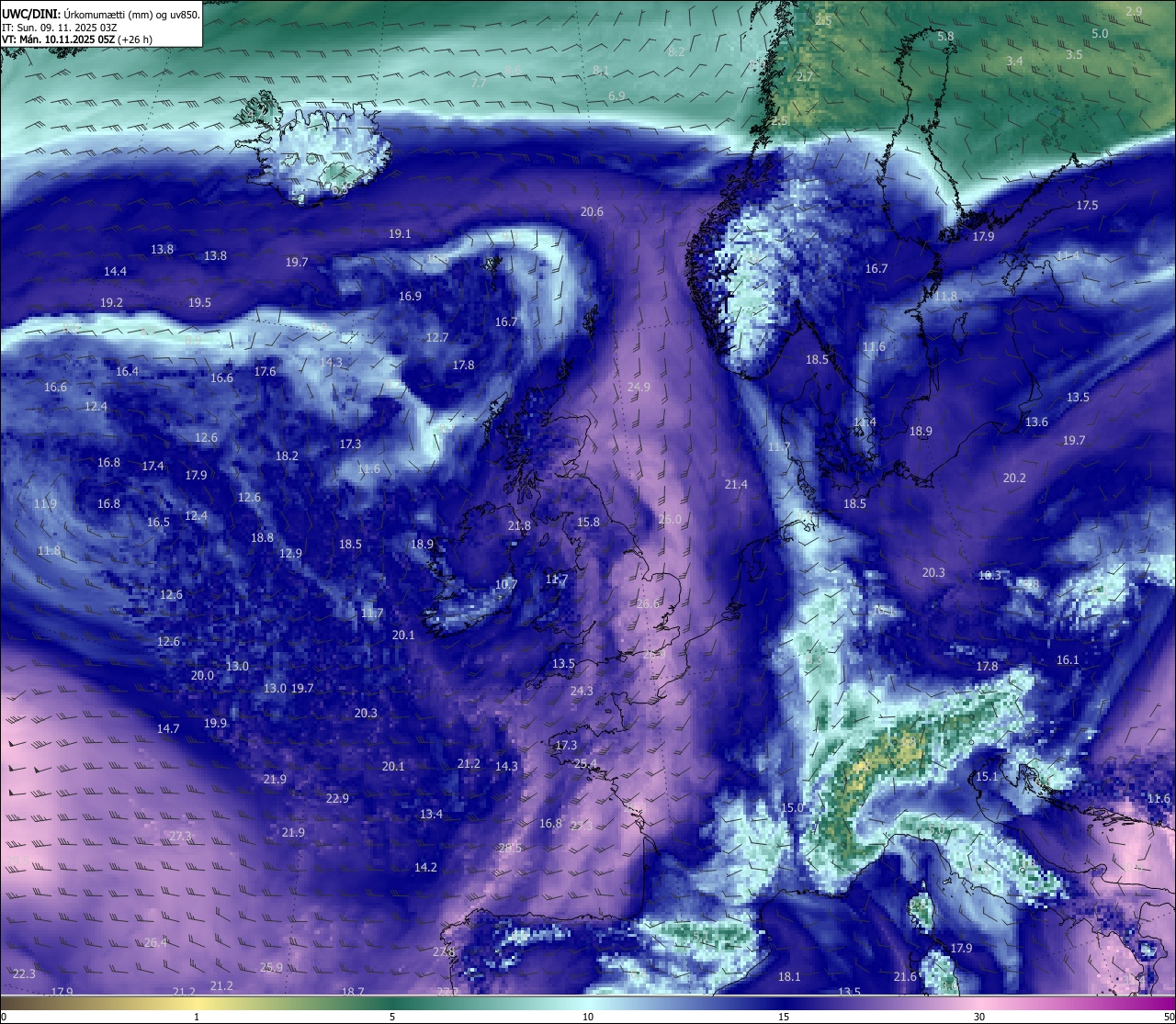Click the 26.4 value near bottom left
The image size is (1176, 1024).
156,942
